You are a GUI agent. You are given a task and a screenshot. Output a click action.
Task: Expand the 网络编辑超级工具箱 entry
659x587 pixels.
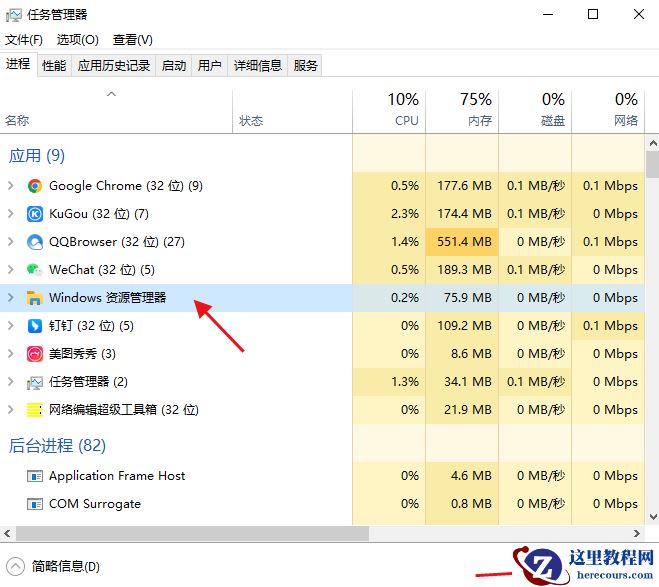(x=11, y=410)
